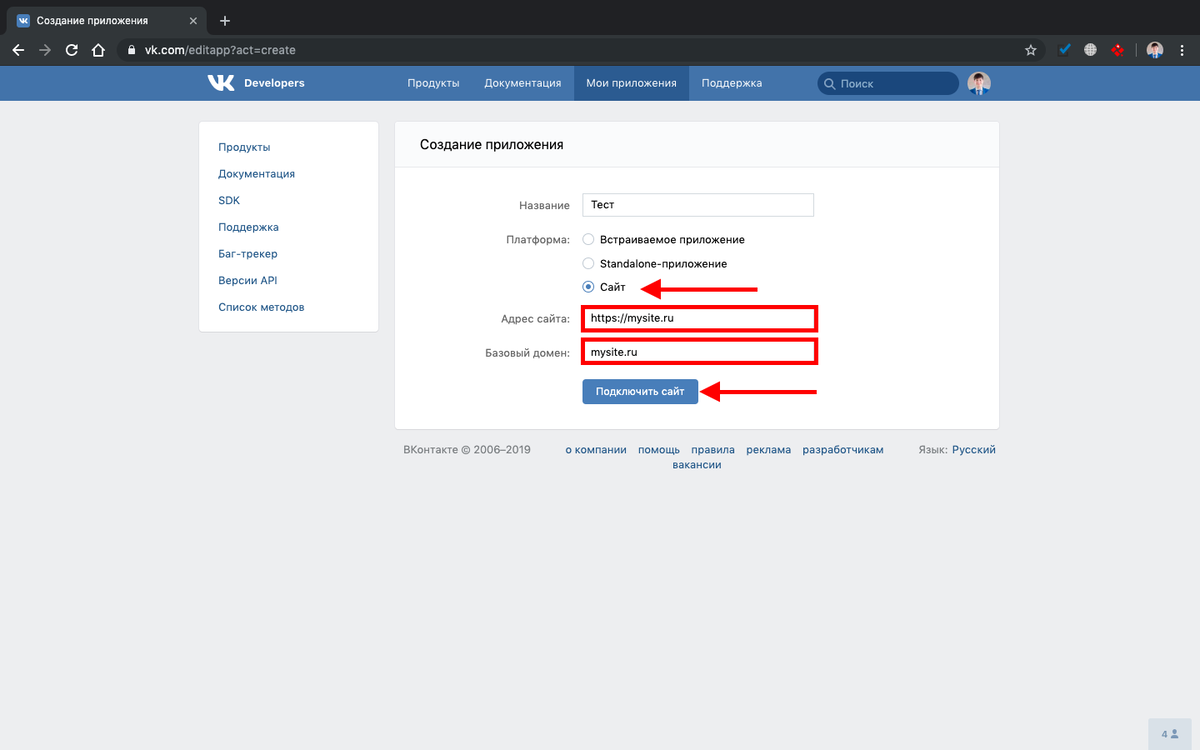The width and height of the screenshot is (1200, 750).
Task: Focus the Адрес сайта input field
Action: pyautogui.click(x=699, y=318)
